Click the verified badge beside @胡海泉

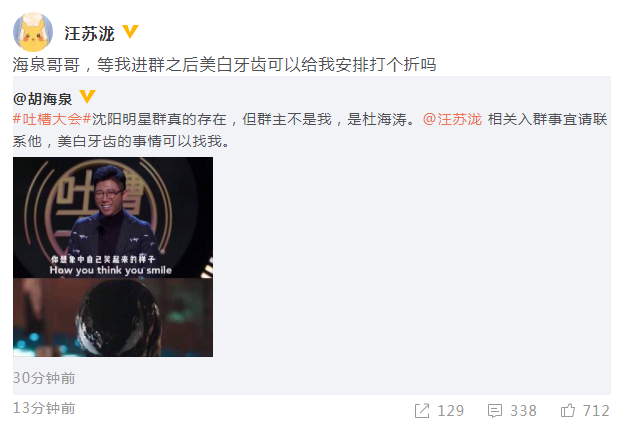[87, 97]
